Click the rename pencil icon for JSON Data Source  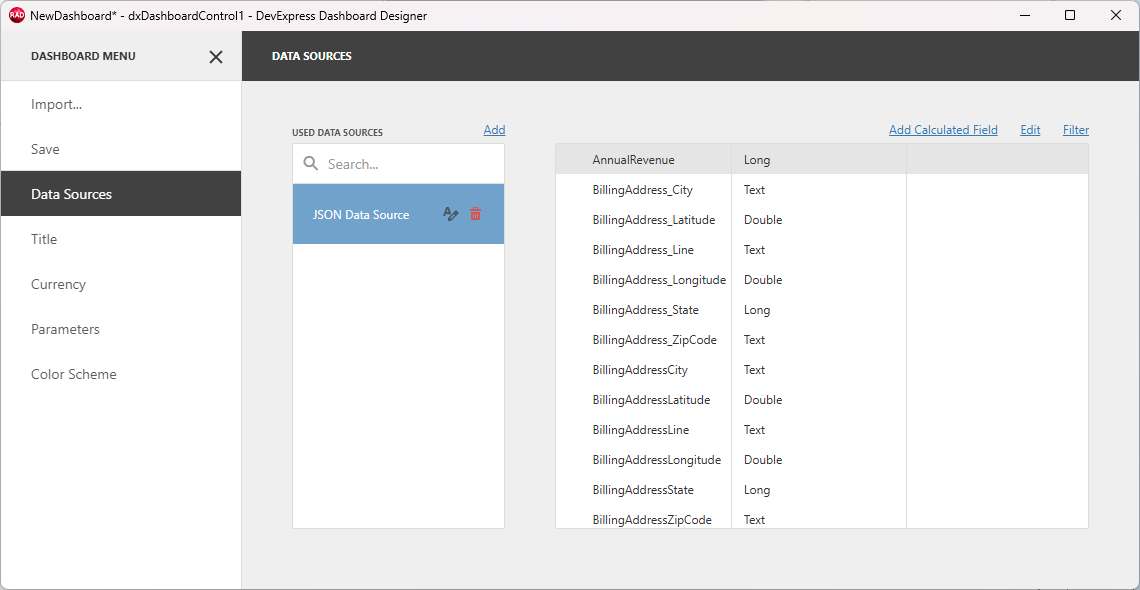[x=450, y=213]
